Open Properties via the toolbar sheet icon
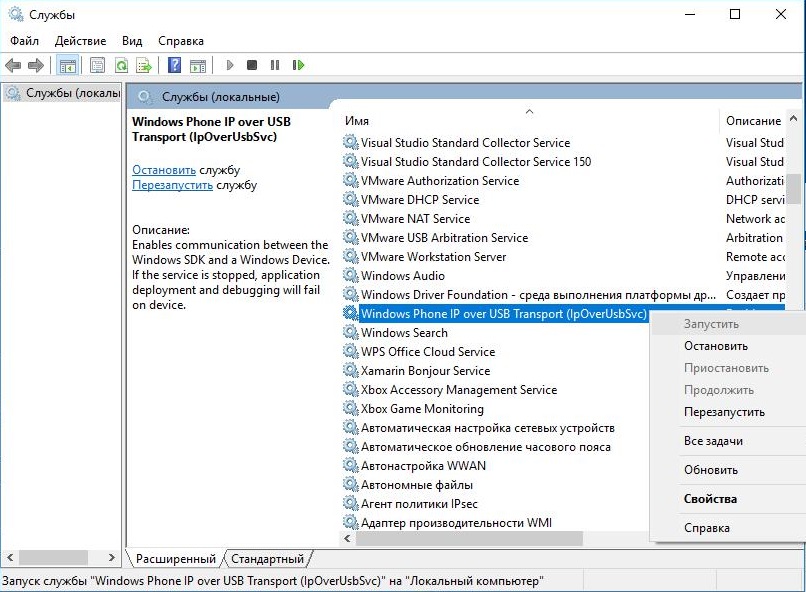Image resolution: width=806 pixels, height=592 pixels. [x=97, y=65]
